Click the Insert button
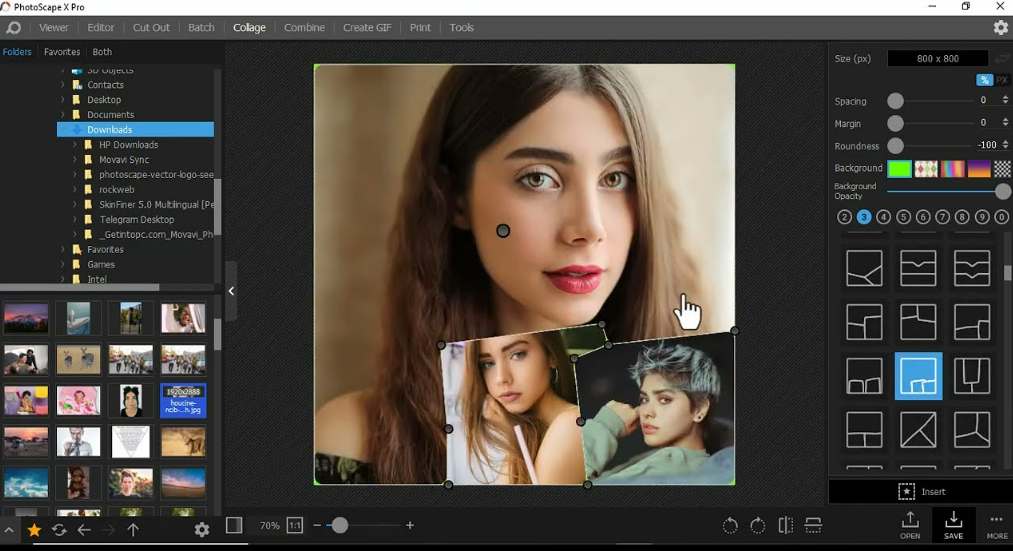This screenshot has height=551, width=1013. [921, 492]
